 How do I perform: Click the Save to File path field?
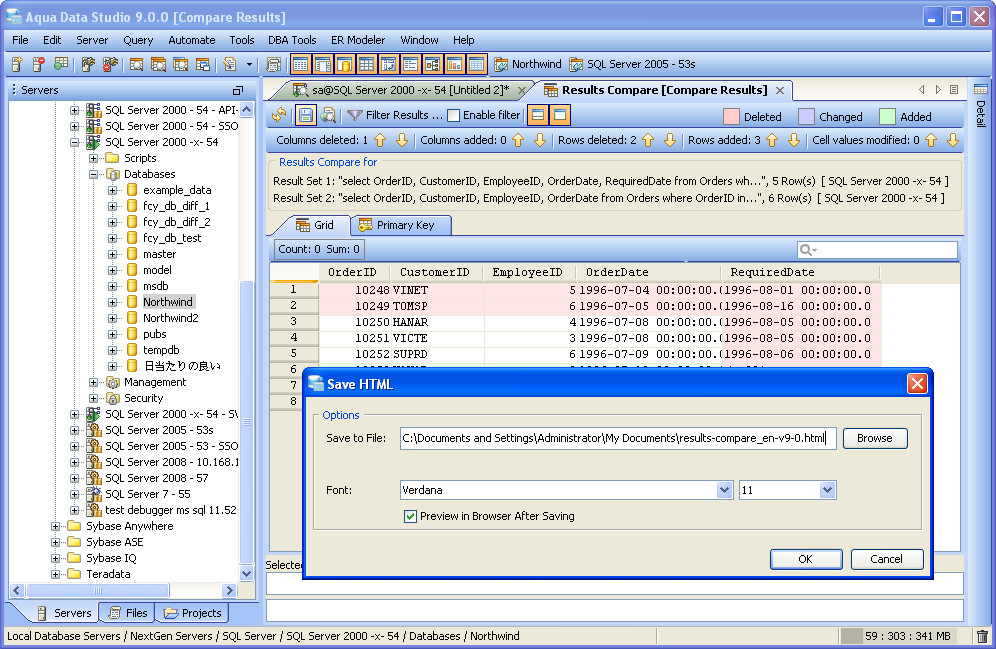pos(618,438)
